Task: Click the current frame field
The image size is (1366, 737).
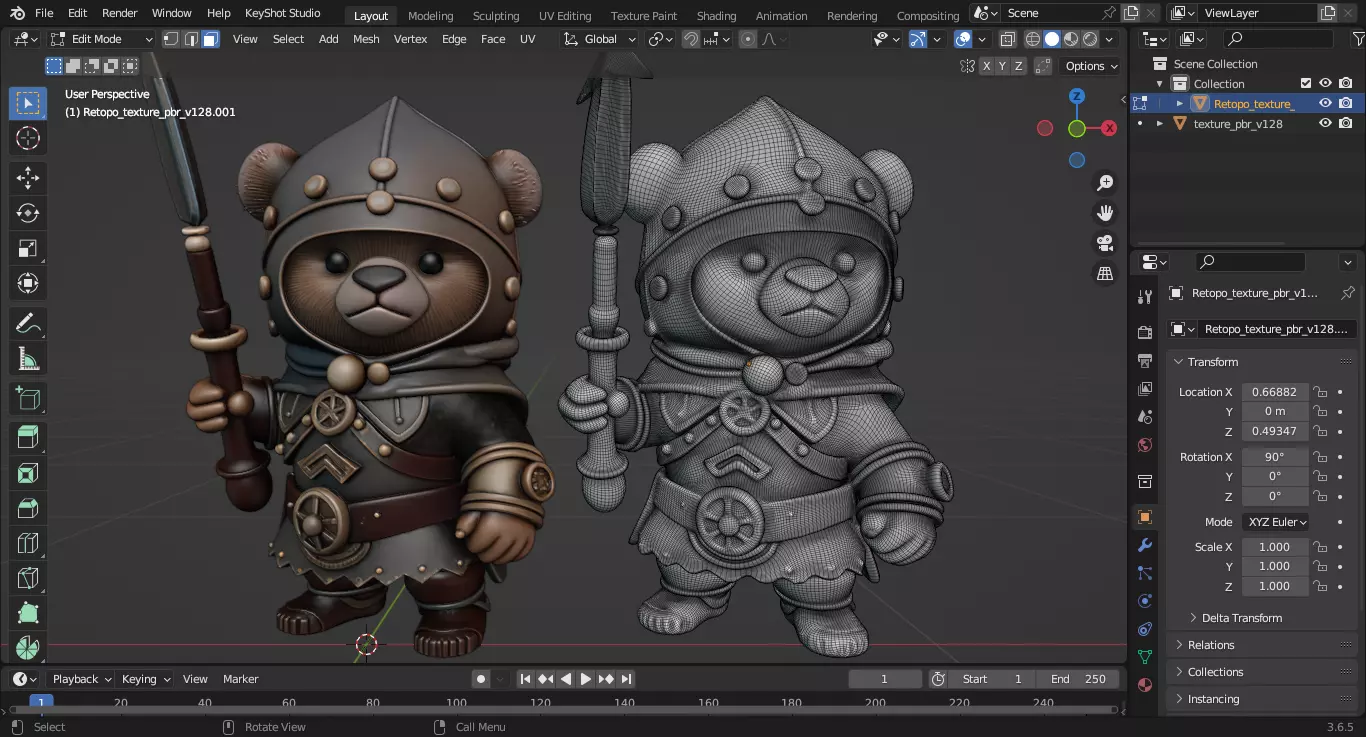Action: point(885,679)
